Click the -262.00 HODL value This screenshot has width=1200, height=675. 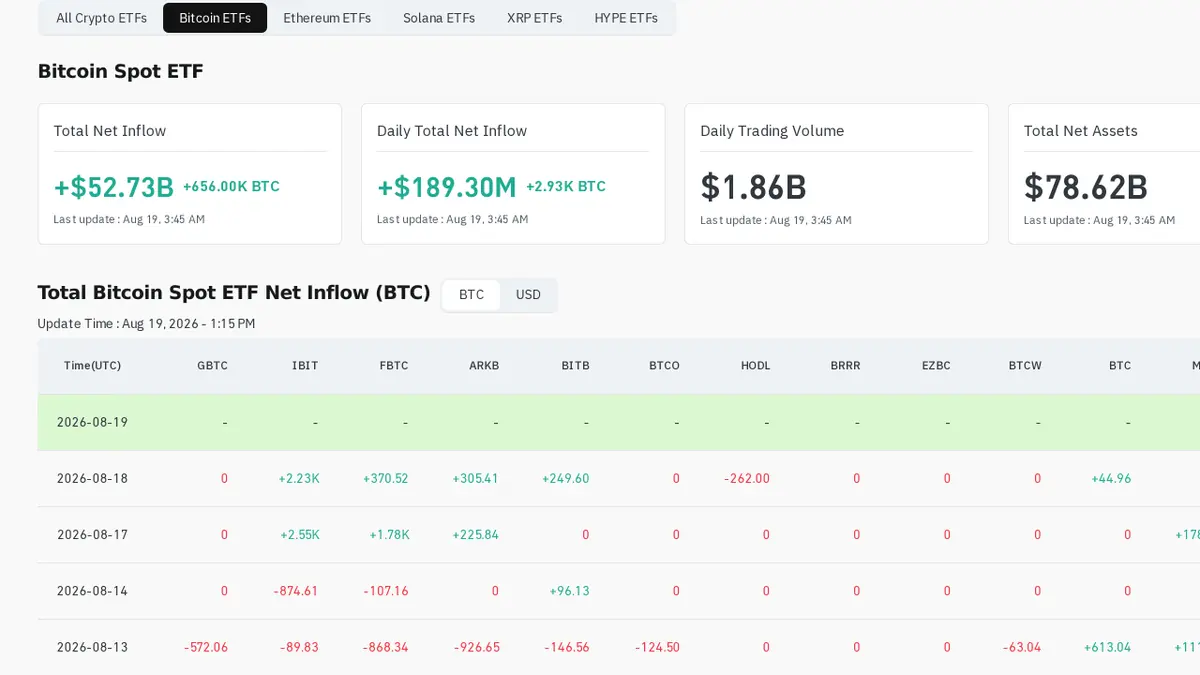click(747, 479)
